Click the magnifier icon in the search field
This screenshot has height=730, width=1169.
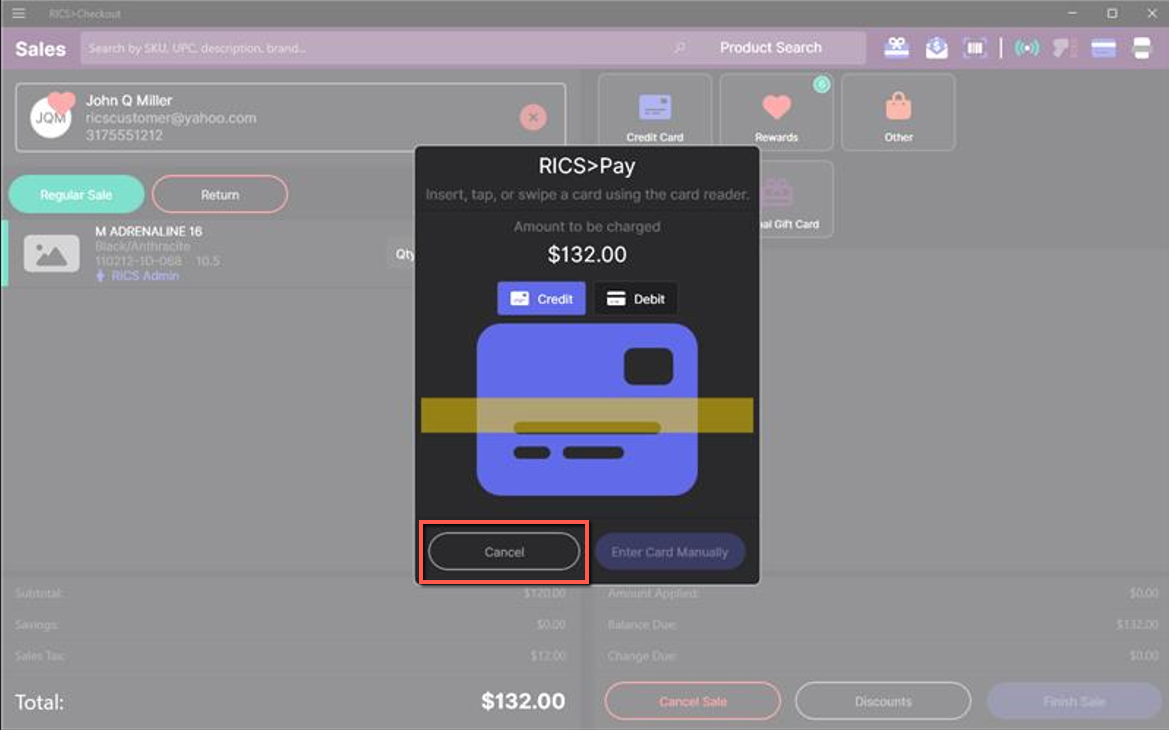pyautogui.click(x=679, y=48)
